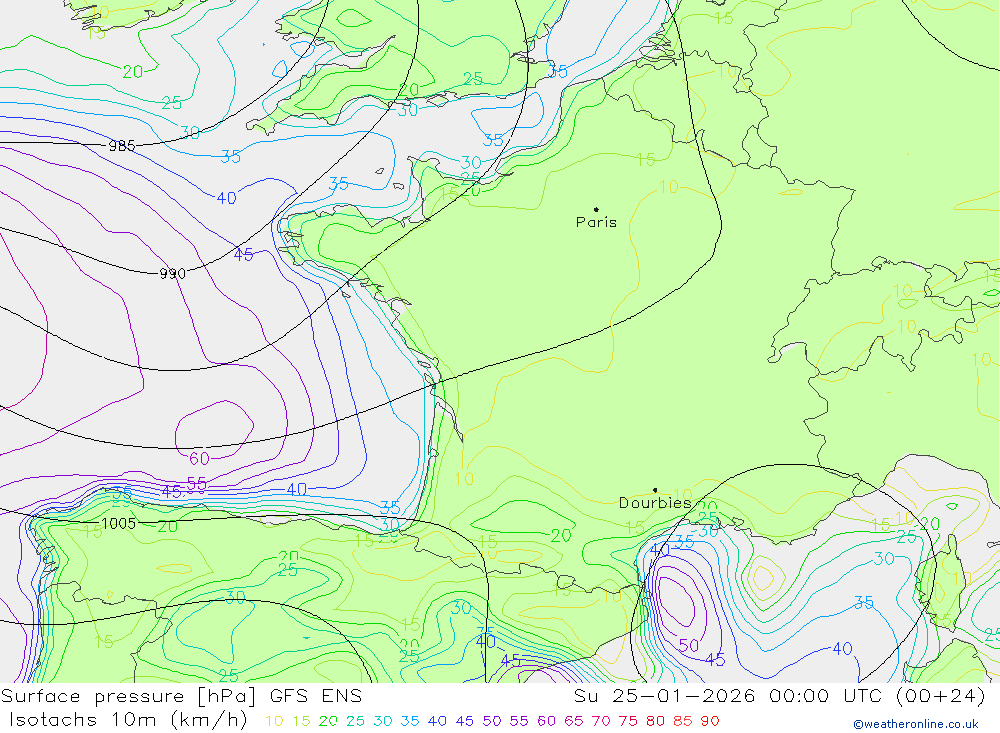1000x733 pixels.
Task: Click the yellow 10 legend value
Action: tap(274, 721)
